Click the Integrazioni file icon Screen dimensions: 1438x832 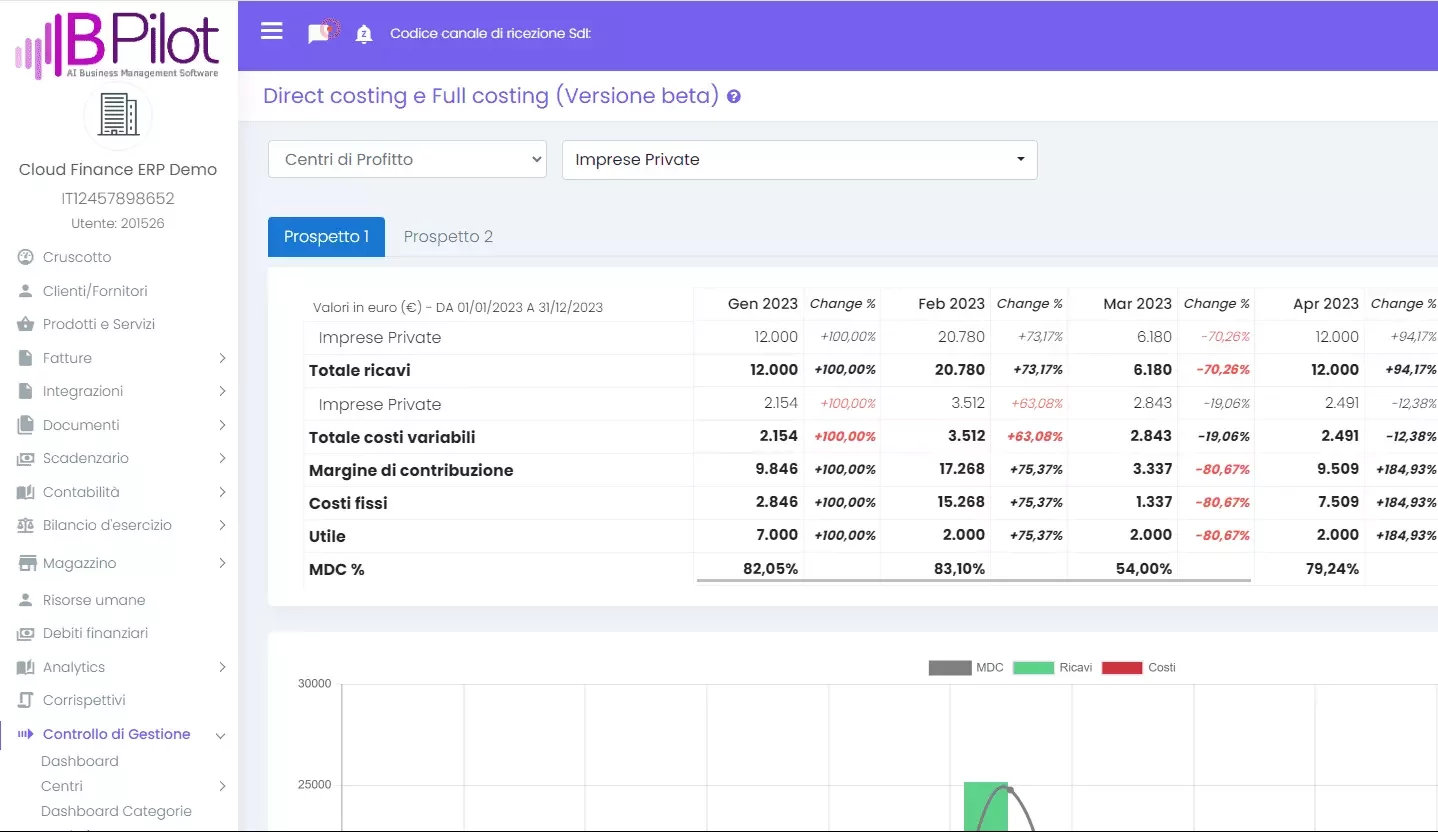pos(26,391)
